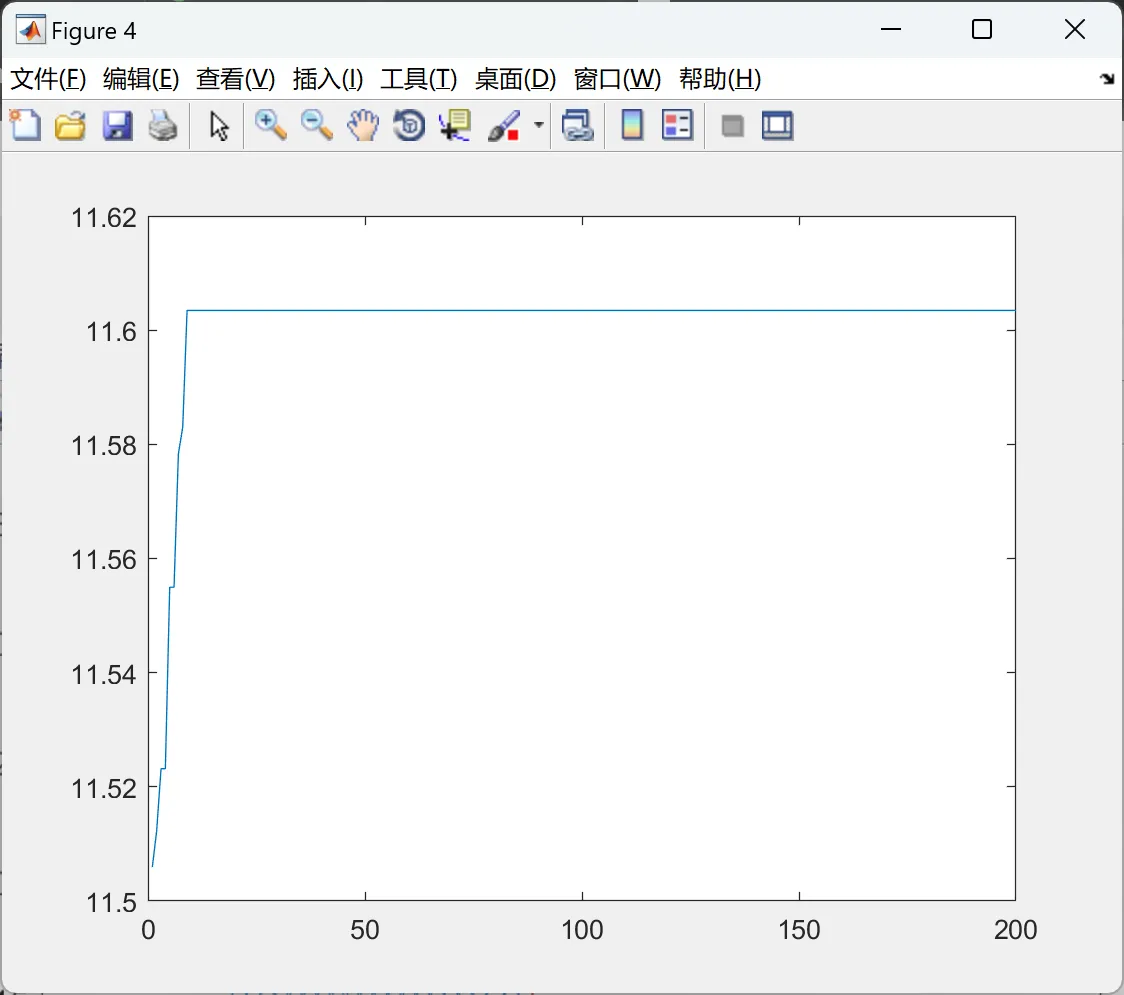Click the x-axis label 150

799,930
